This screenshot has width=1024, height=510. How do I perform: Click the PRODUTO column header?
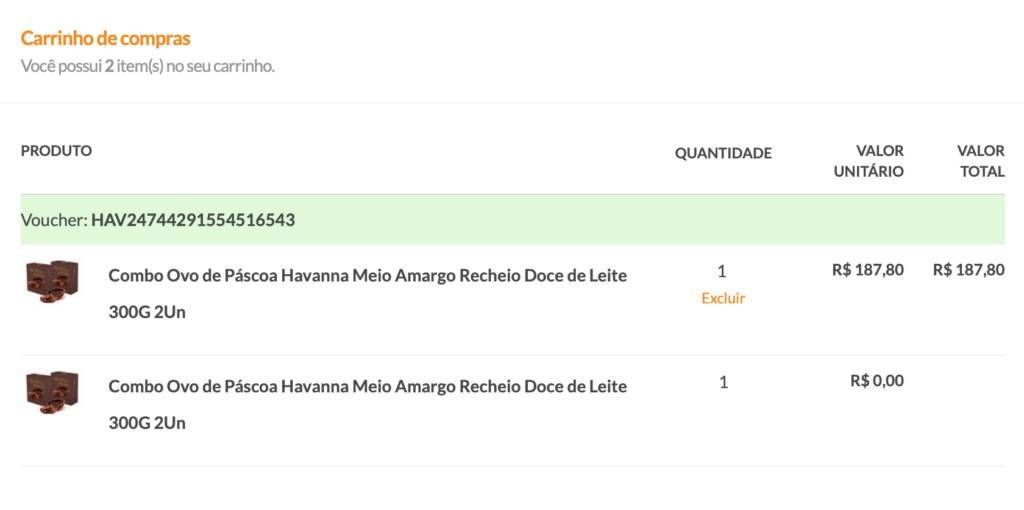(x=56, y=151)
